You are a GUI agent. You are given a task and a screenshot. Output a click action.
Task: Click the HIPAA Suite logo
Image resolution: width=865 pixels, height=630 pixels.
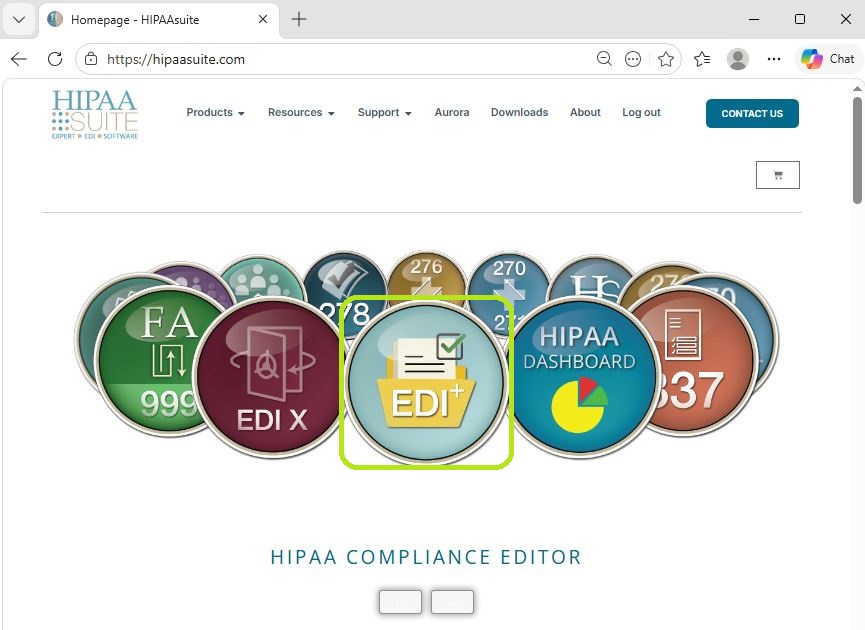(95, 115)
